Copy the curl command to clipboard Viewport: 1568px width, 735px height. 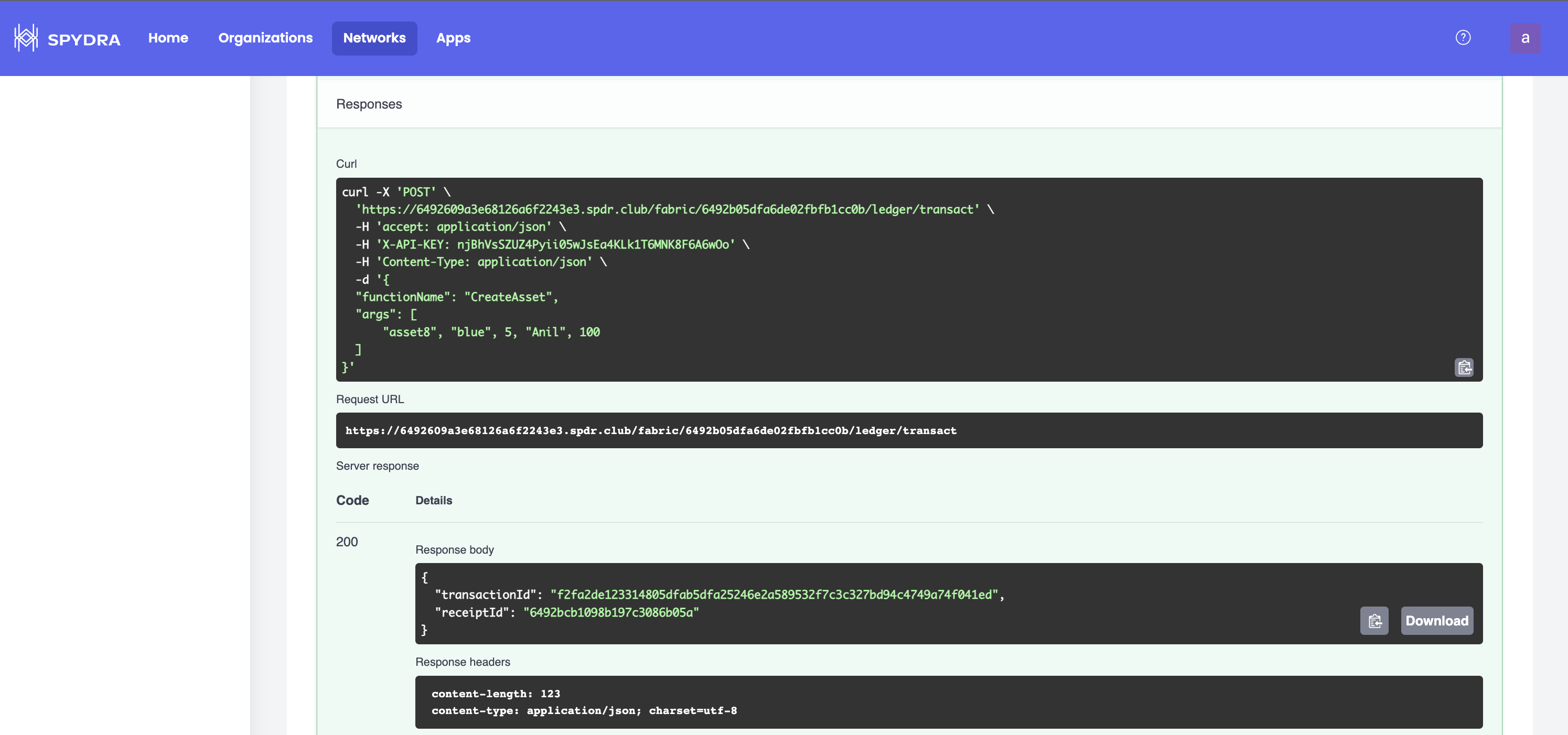[x=1463, y=368]
